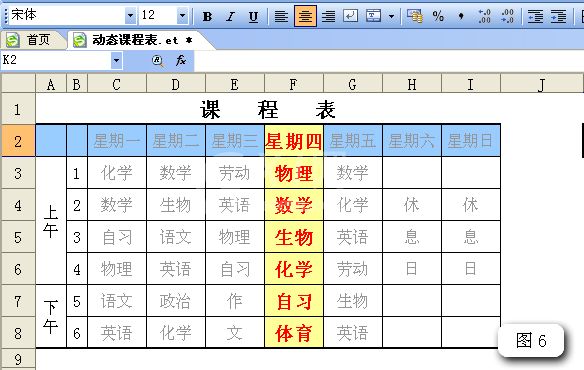Screen dimensions: 584x370
Task: Click the fx insert function button
Action: (181, 60)
